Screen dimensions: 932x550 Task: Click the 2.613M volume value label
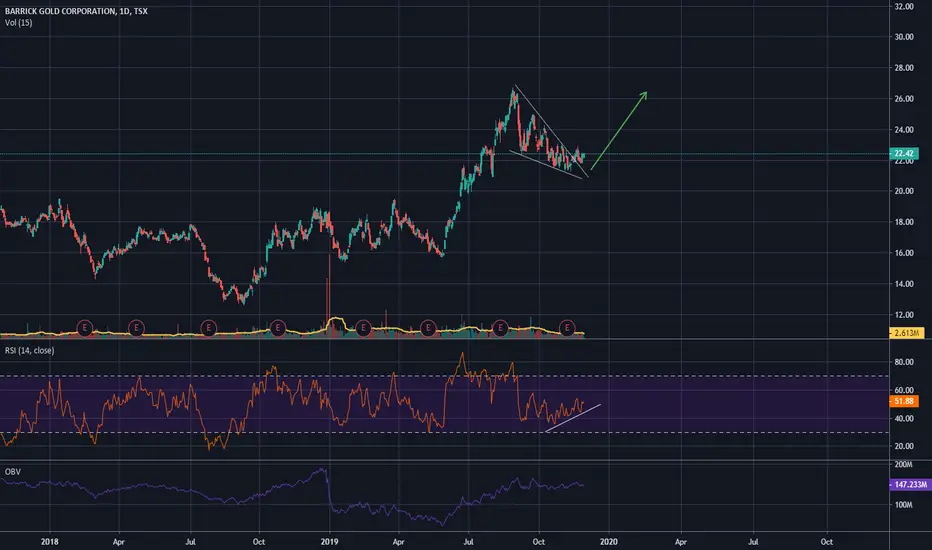pos(907,333)
